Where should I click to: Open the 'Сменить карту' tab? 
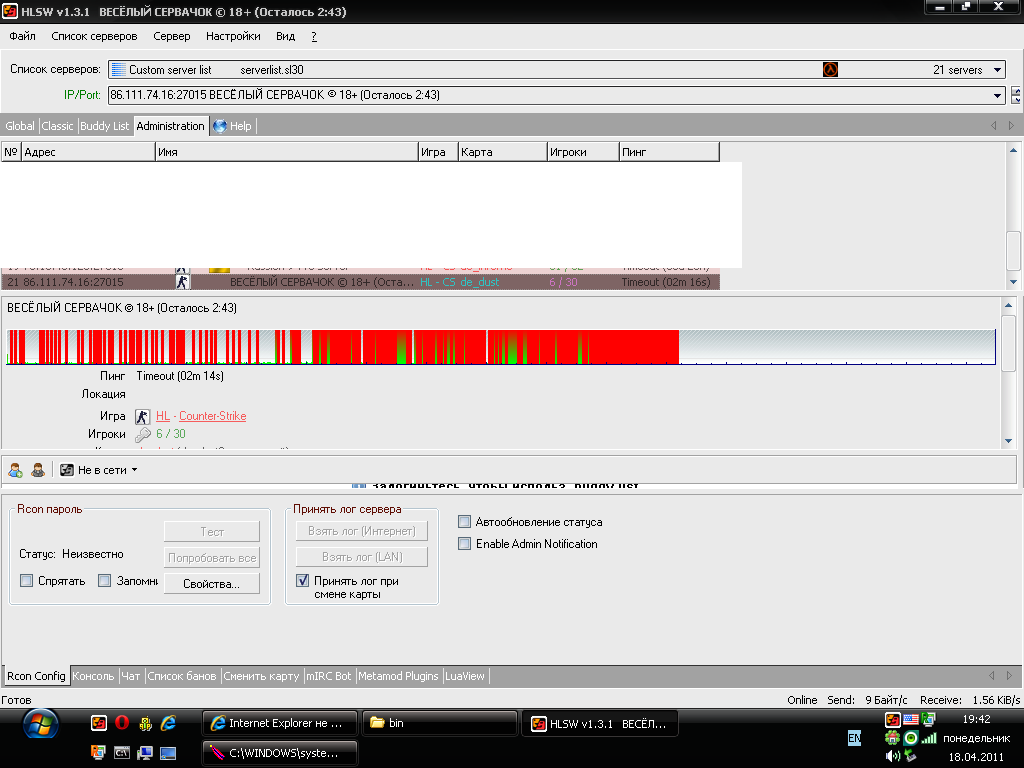click(261, 676)
